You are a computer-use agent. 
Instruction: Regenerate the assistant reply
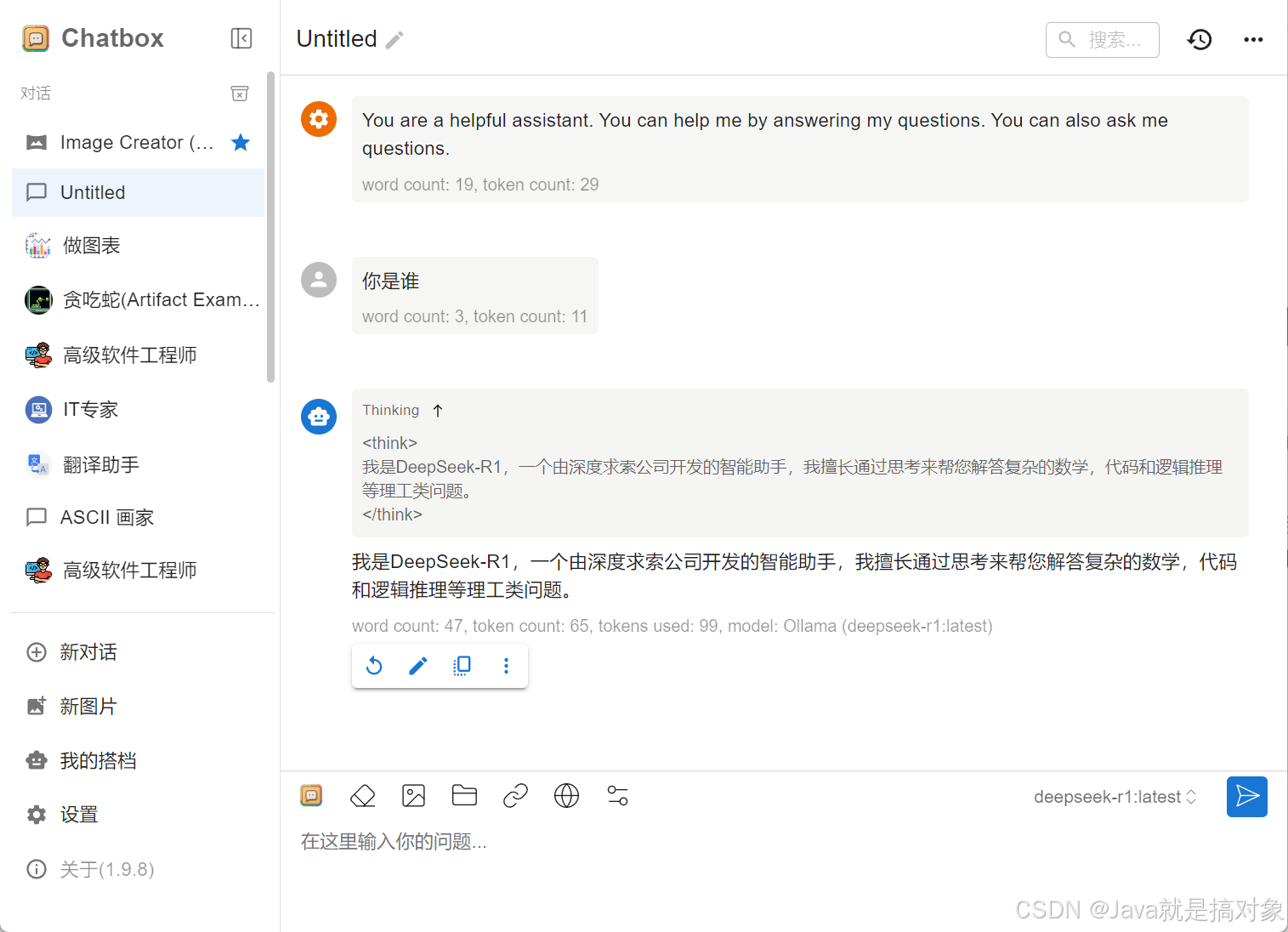[374, 666]
